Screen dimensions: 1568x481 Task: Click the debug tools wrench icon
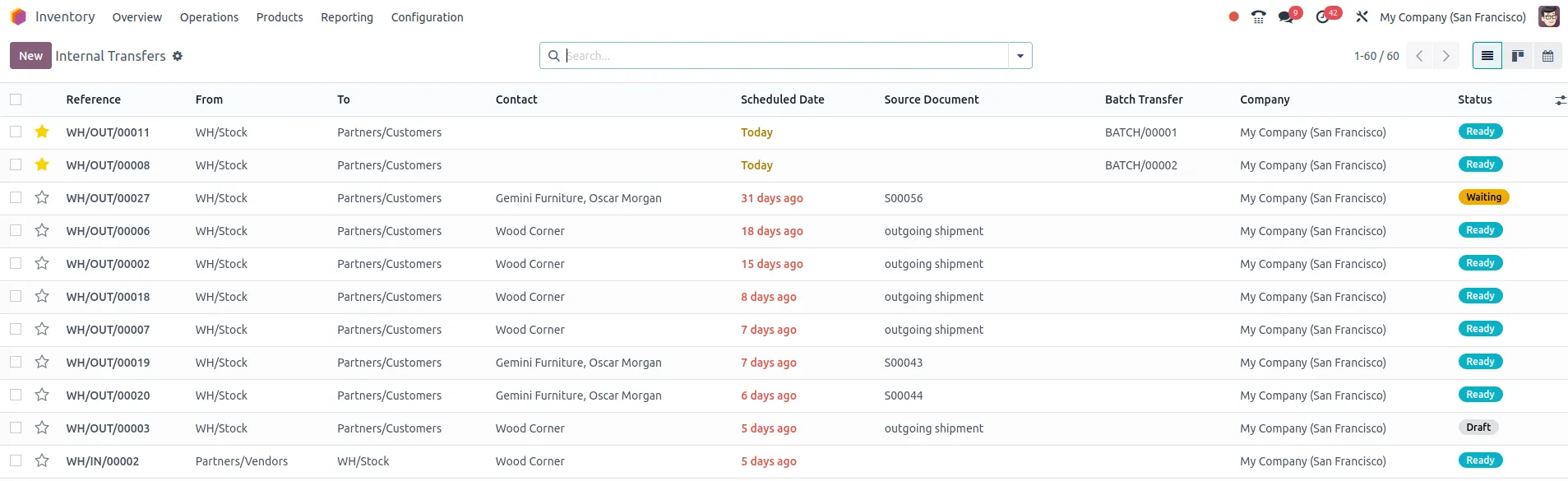point(1362,17)
